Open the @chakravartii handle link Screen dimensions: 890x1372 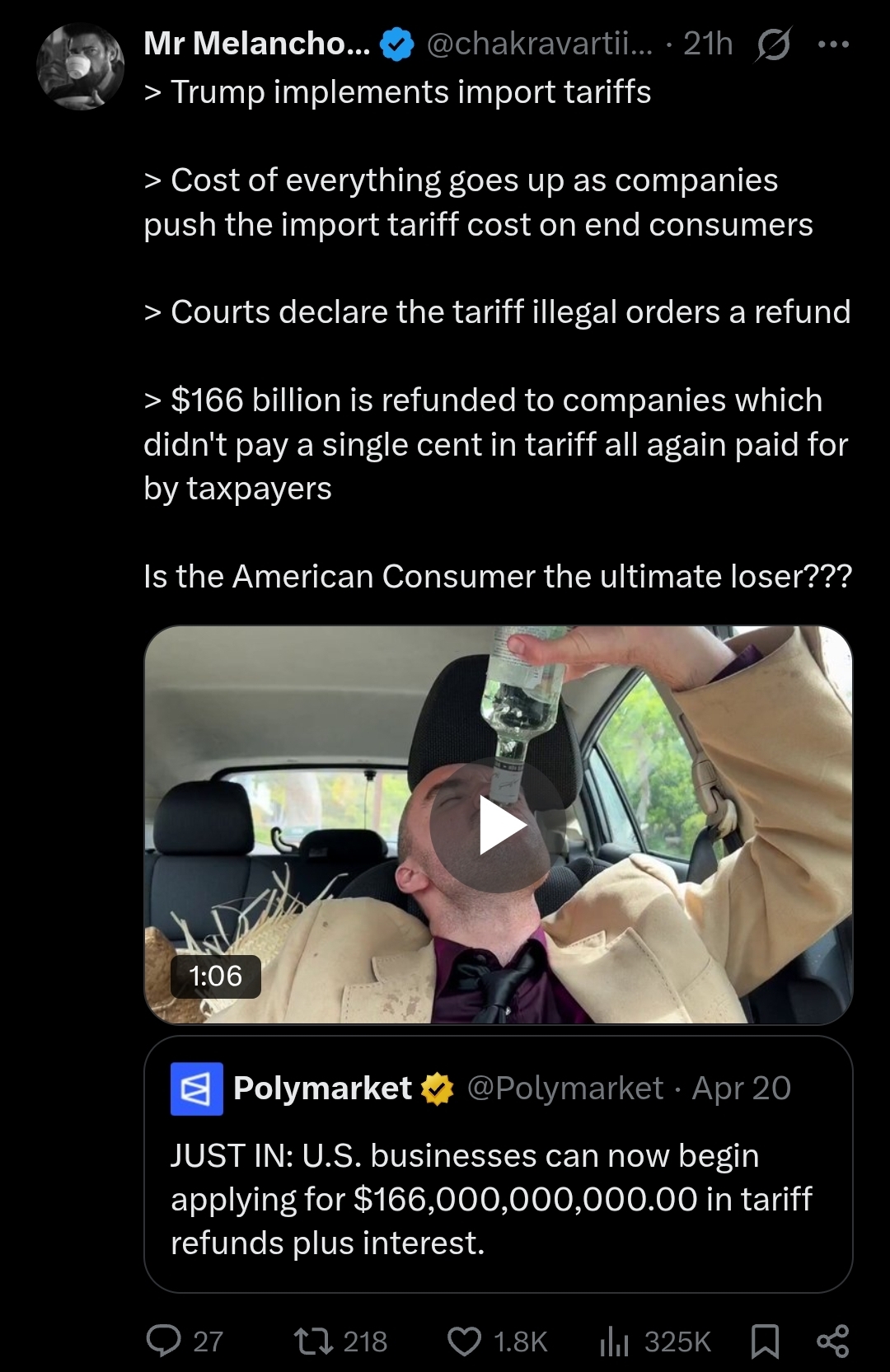click(540, 44)
